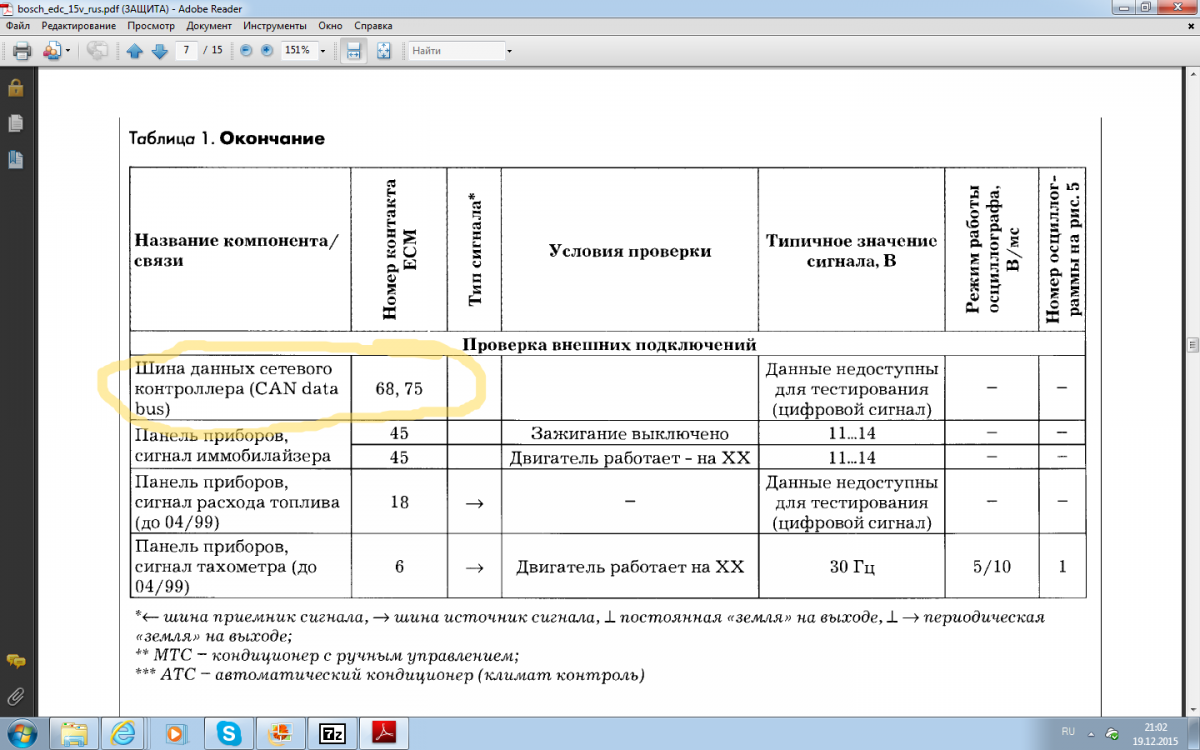Viewport: 1200px width, 750px height.
Task: Launch Internet Explorer from taskbar
Action: pyautogui.click(x=125, y=733)
